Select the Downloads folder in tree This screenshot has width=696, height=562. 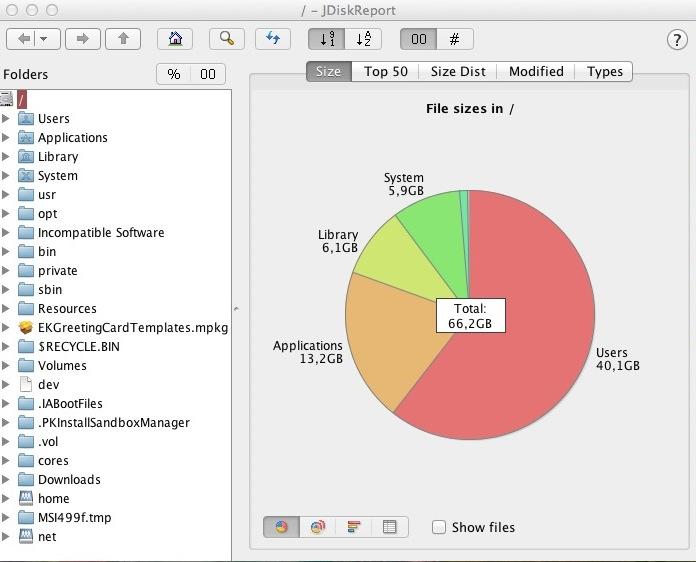[x=69, y=480]
